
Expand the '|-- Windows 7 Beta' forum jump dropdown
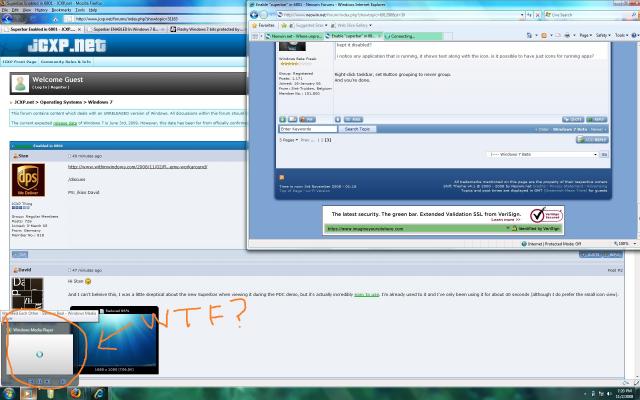(x=542, y=155)
